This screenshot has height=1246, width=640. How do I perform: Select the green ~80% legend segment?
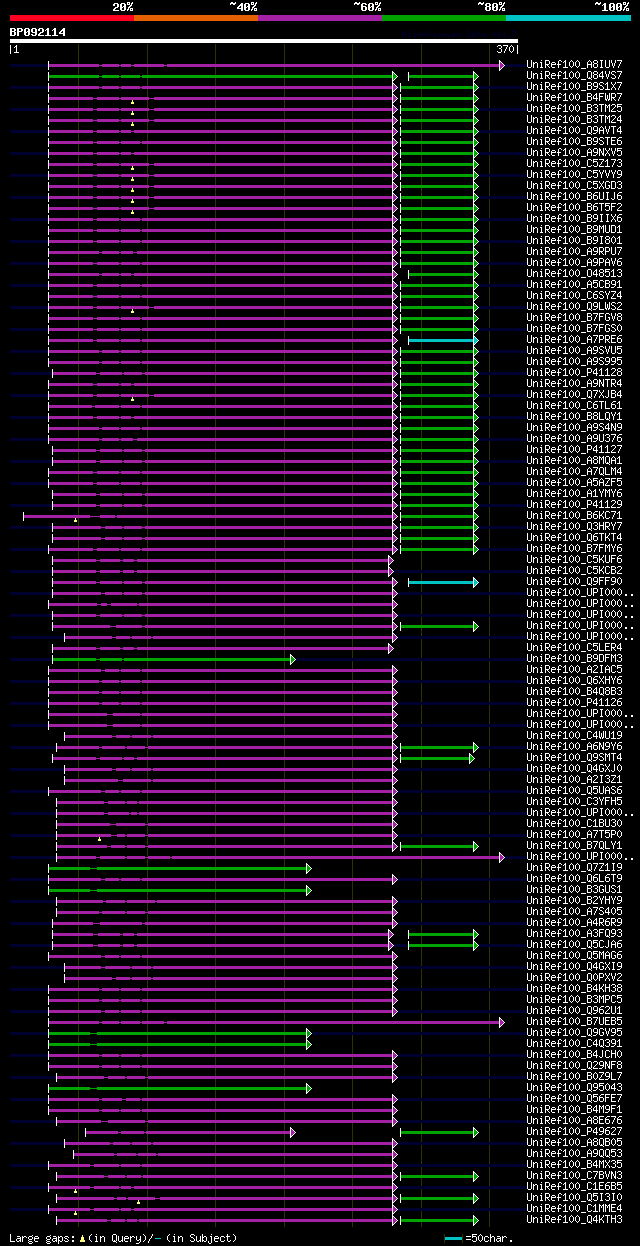(444, 18)
